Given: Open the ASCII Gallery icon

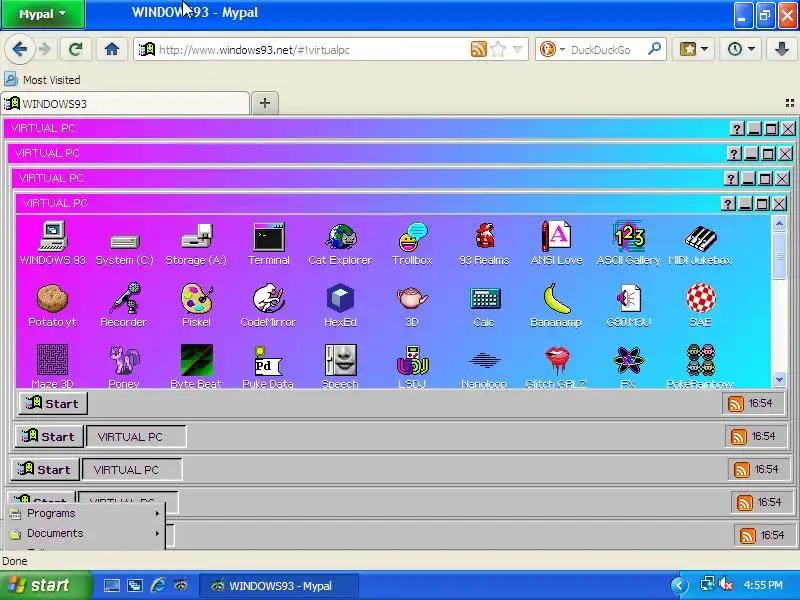Looking at the screenshot, I should pyautogui.click(x=629, y=244).
